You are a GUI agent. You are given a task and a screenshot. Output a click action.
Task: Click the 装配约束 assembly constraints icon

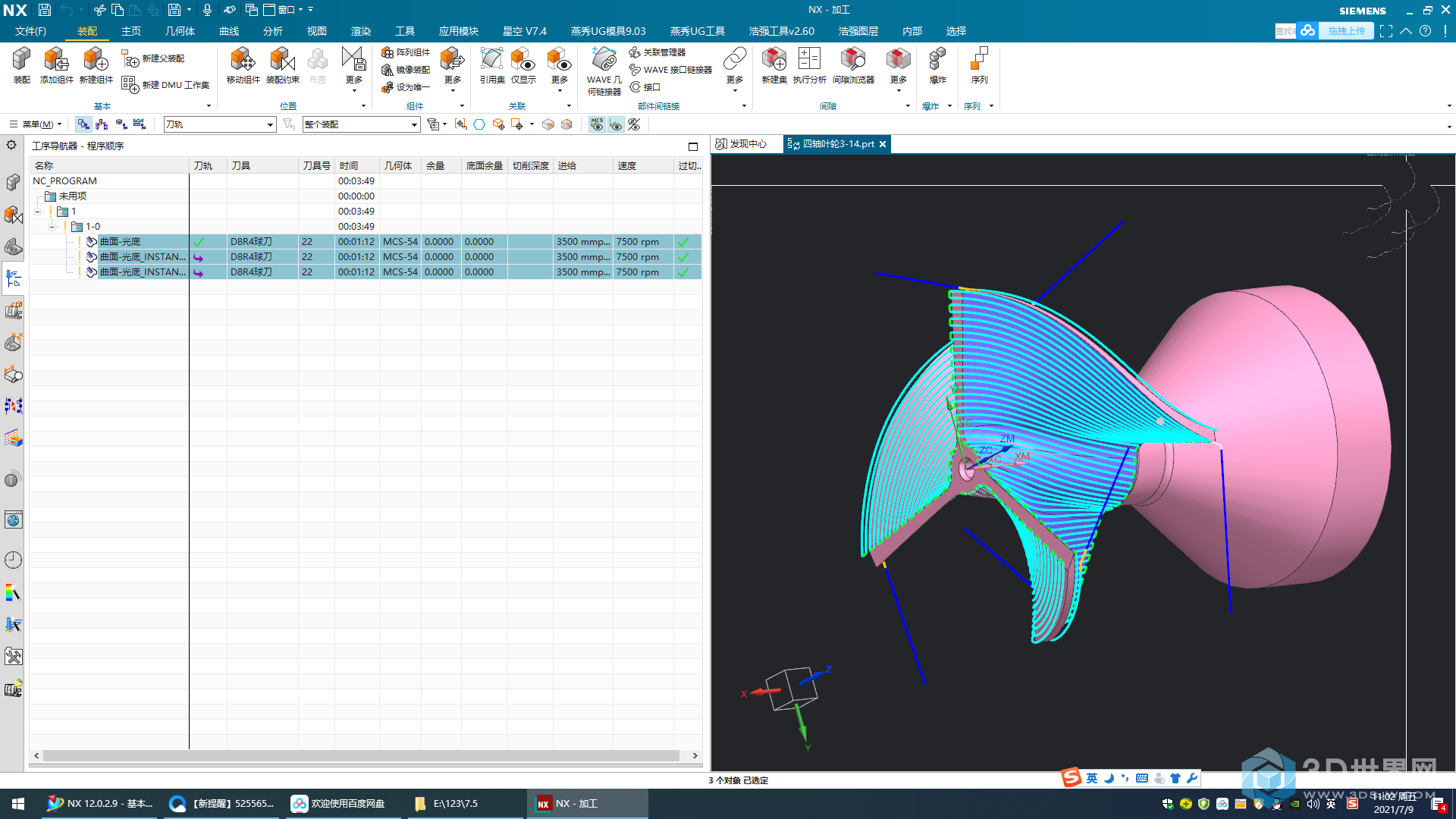[x=282, y=66]
